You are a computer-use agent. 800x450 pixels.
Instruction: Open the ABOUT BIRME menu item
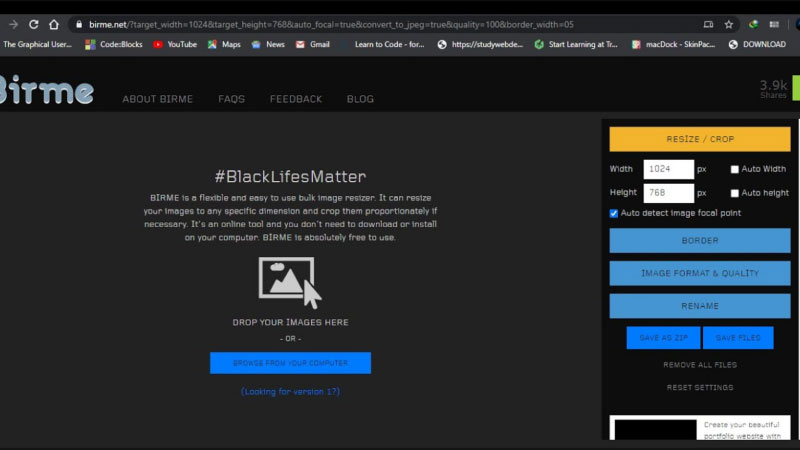point(158,99)
